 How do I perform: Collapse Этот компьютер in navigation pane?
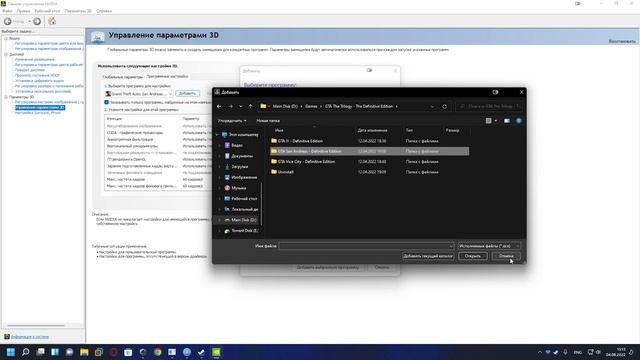(217, 135)
